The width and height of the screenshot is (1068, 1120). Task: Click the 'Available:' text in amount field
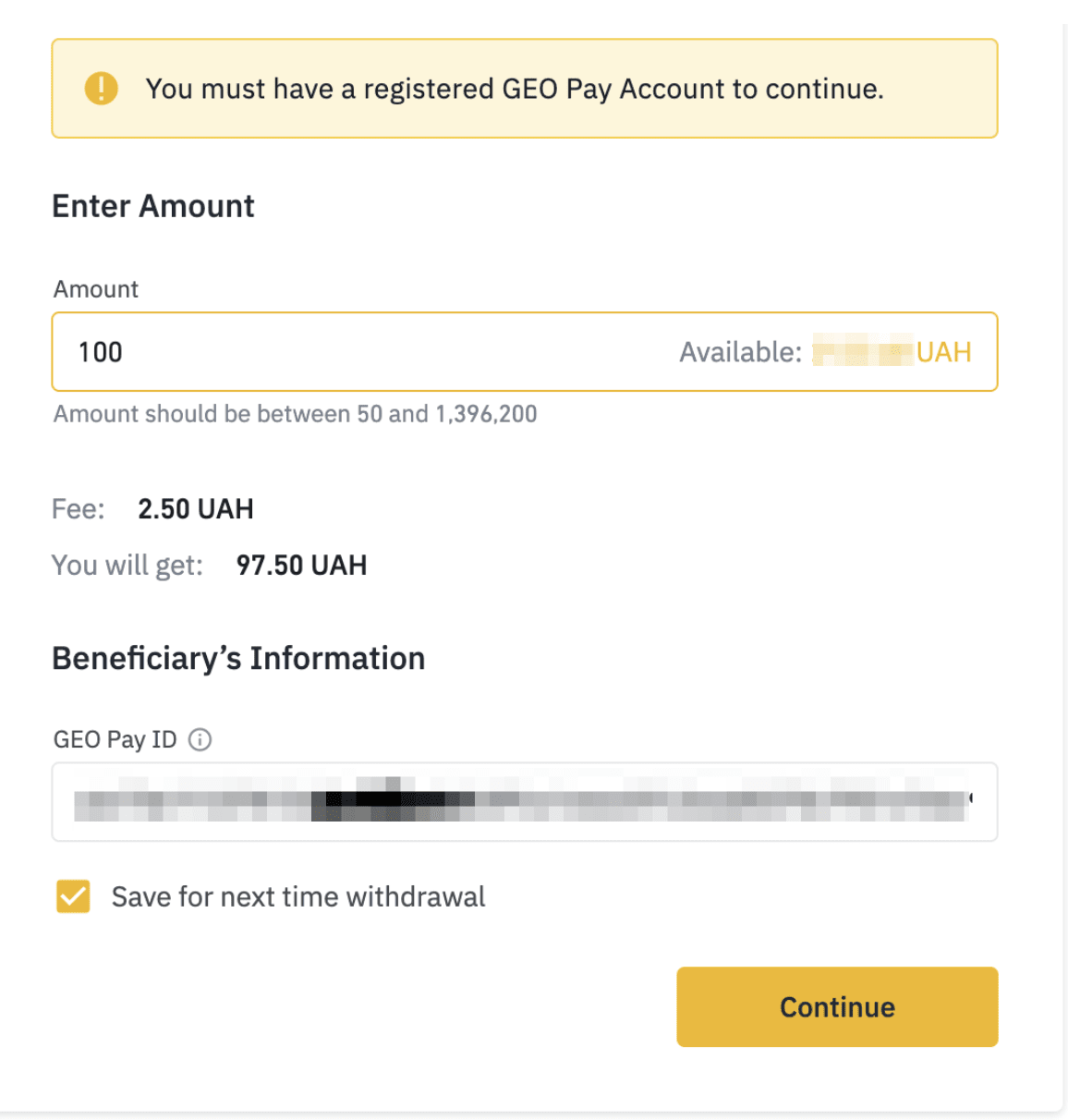[740, 352]
